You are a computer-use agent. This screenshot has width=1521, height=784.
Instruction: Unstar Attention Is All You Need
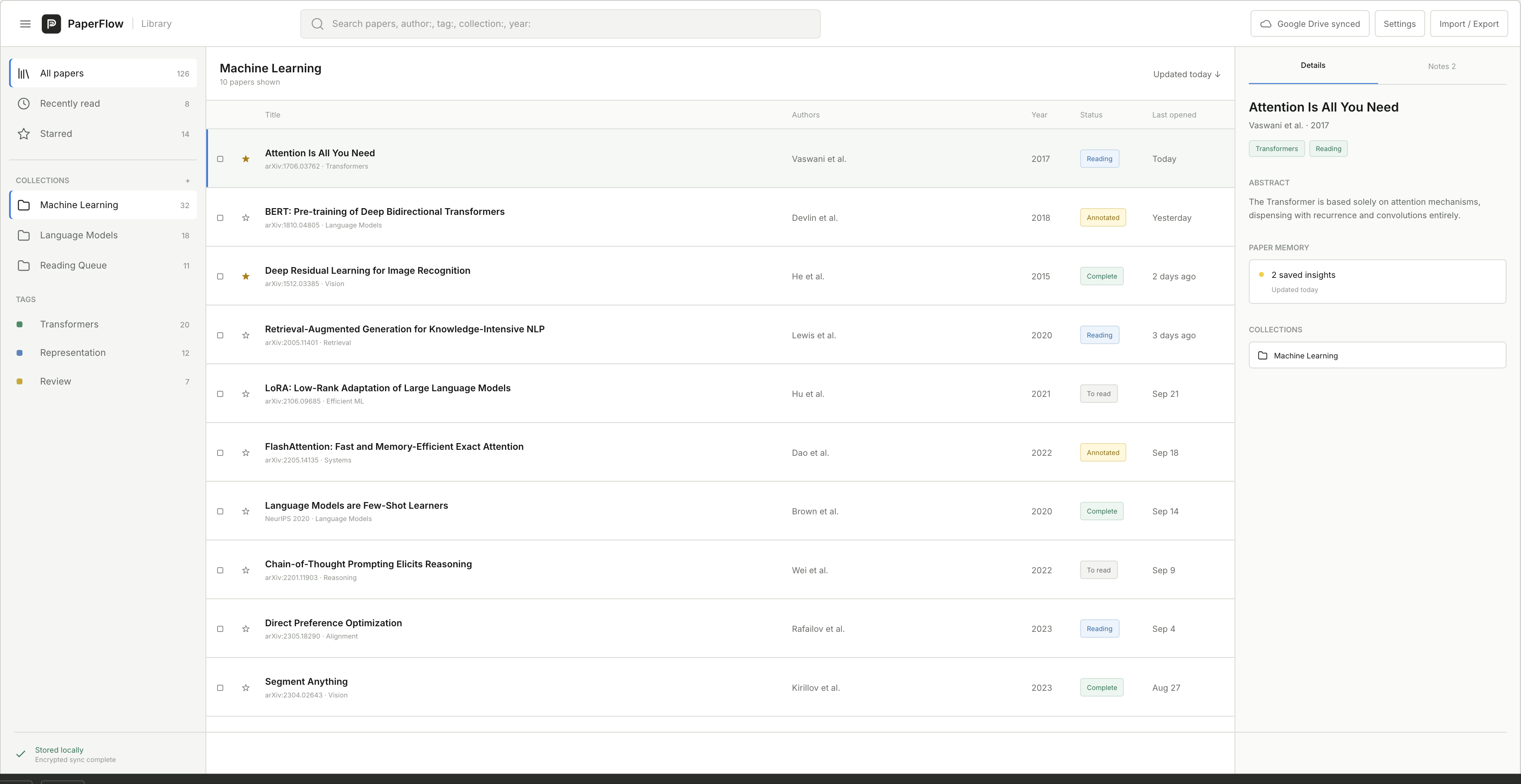tap(245, 159)
